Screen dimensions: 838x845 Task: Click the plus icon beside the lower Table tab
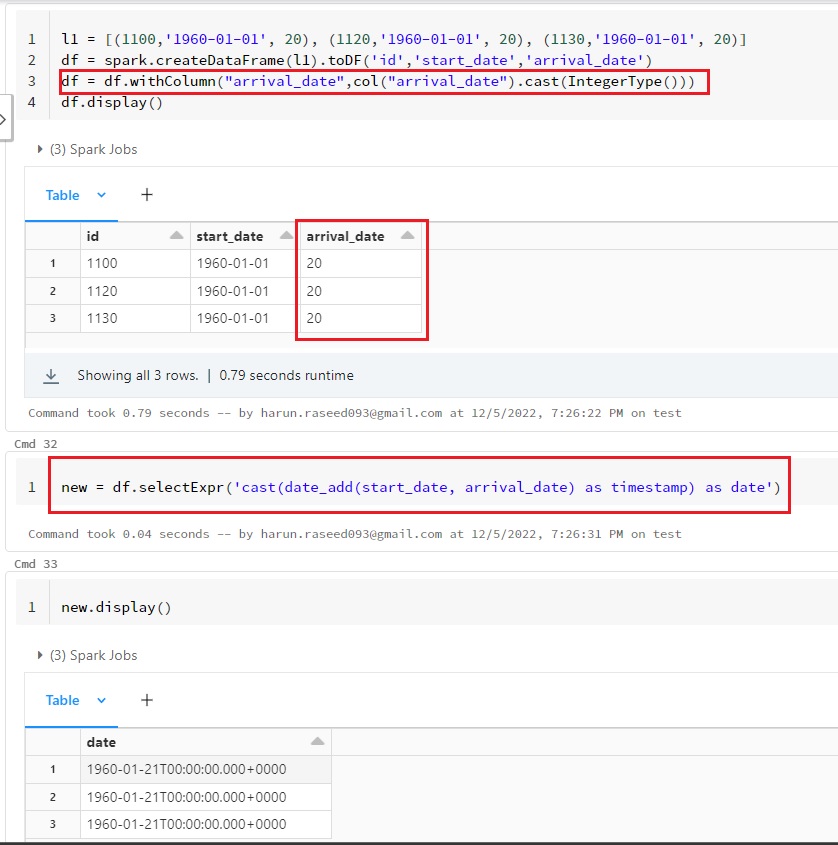(147, 700)
